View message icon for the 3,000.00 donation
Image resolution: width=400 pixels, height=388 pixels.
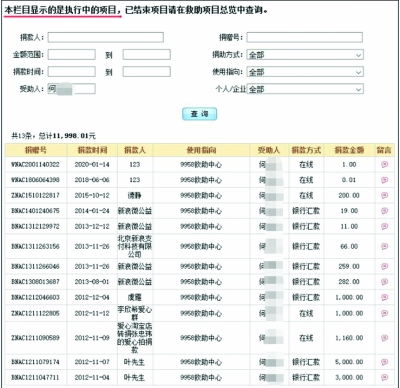click(x=384, y=377)
